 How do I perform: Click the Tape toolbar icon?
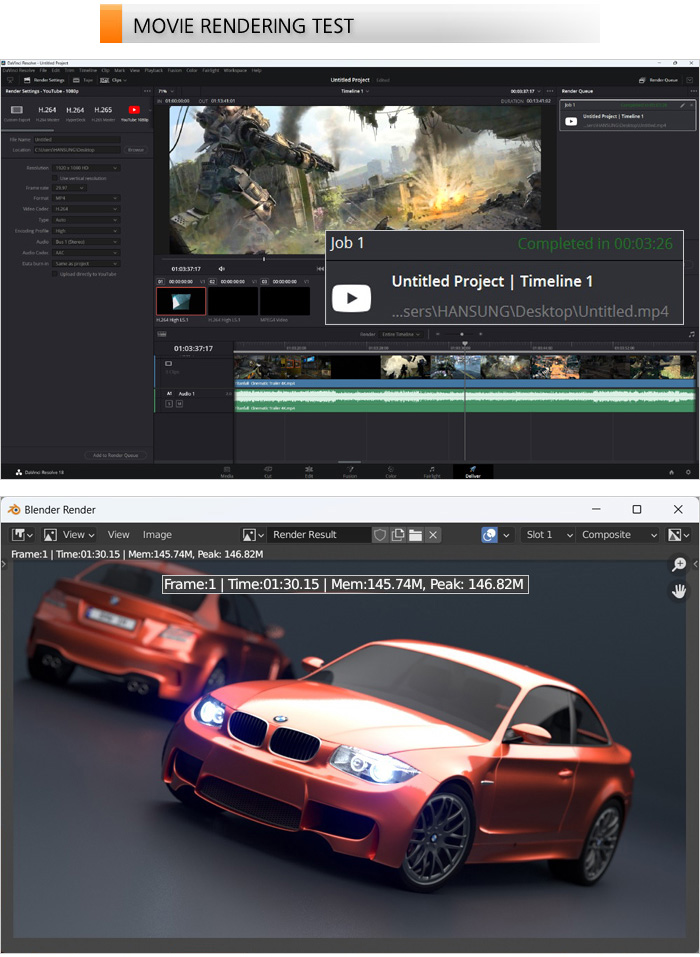click(x=76, y=80)
